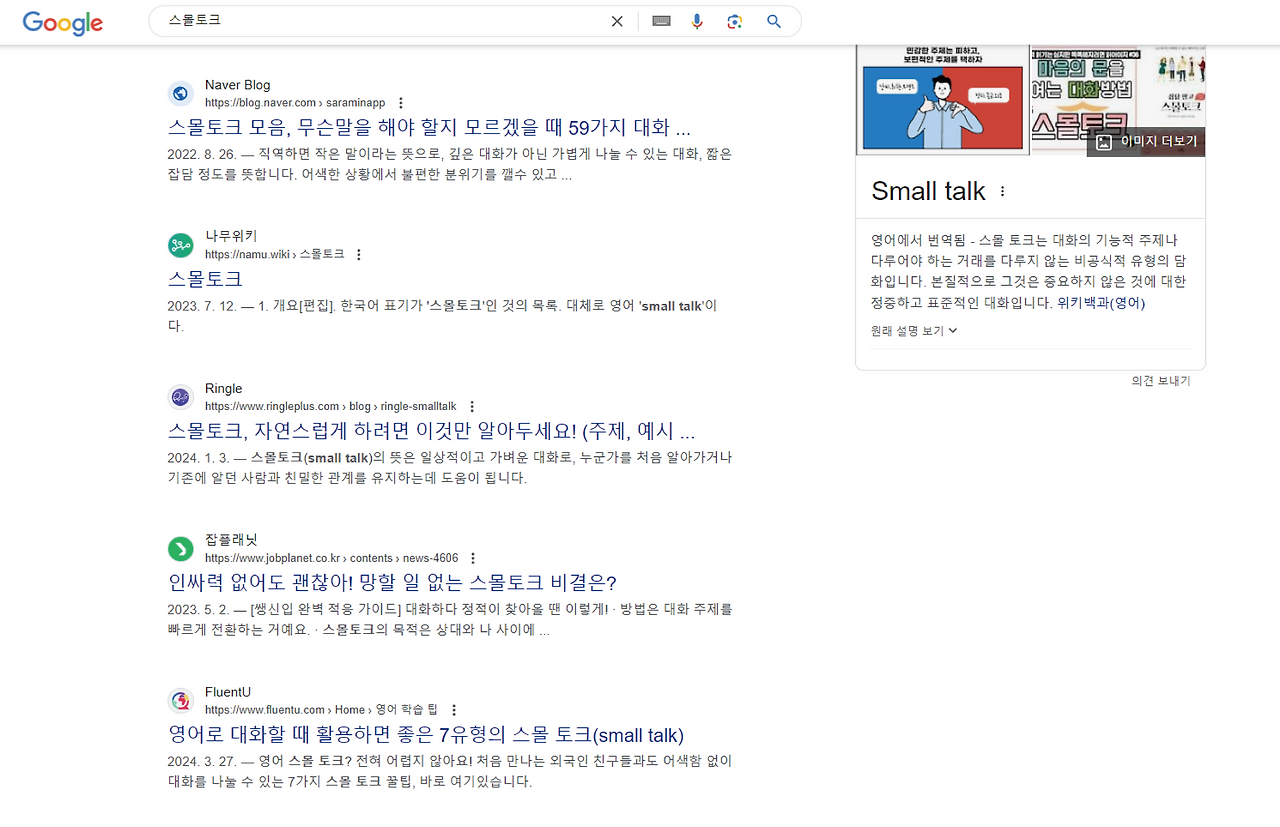Open the result 인싸력 없어도 괜찮아!
This screenshot has width=1280, height=827.
pyautogui.click(x=392, y=582)
